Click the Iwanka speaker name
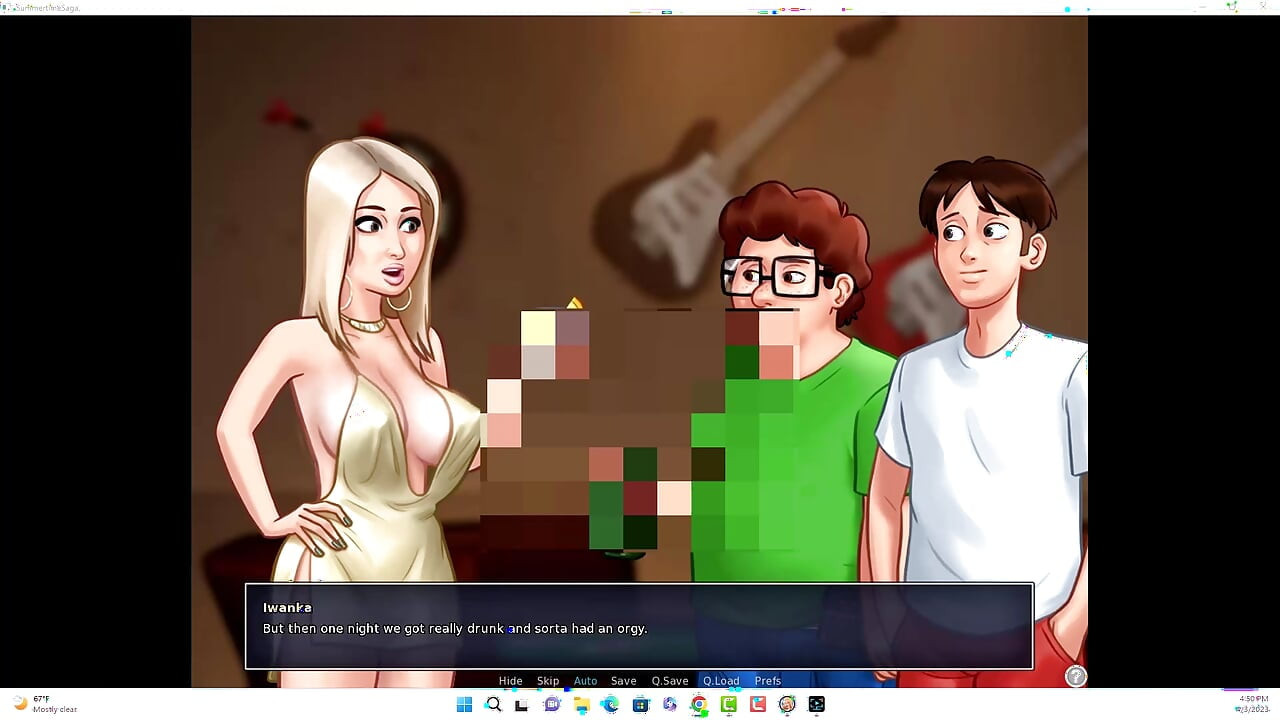The image size is (1280, 720). [287, 608]
